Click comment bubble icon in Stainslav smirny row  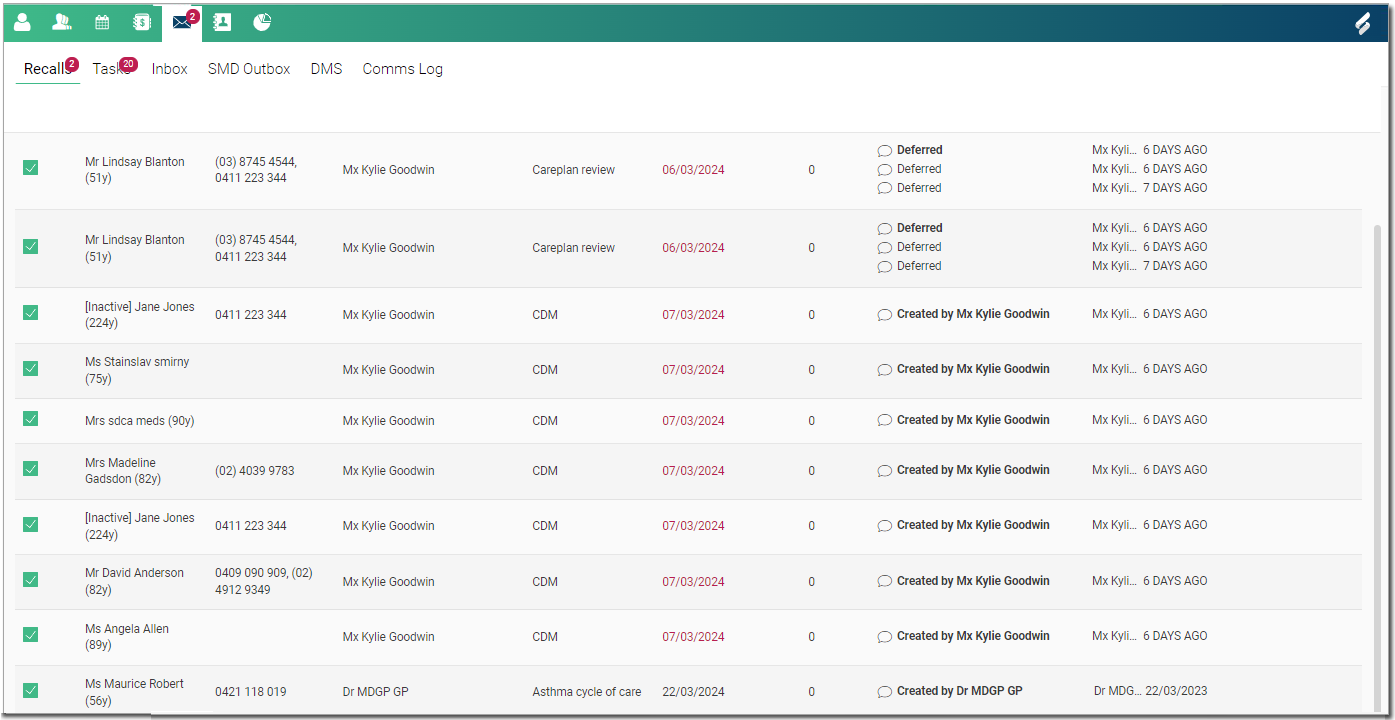pos(884,370)
